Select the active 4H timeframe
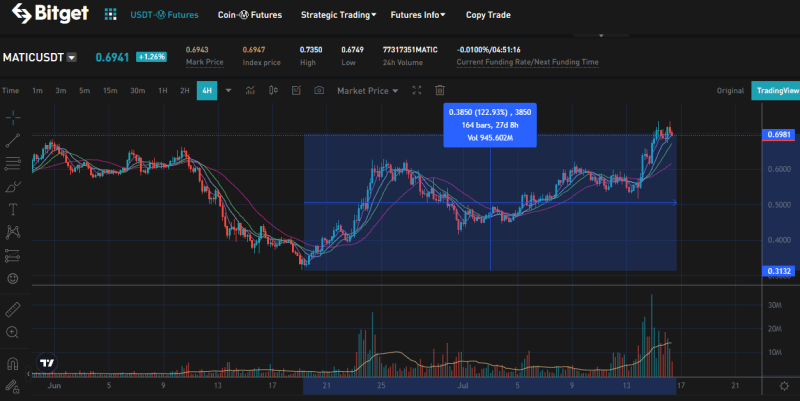This screenshot has width=800, height=401. click(207, 90)
